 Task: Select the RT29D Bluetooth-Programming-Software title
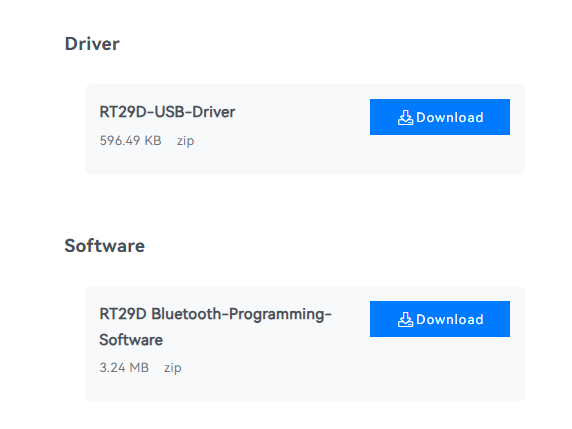(x=215, y=327)
